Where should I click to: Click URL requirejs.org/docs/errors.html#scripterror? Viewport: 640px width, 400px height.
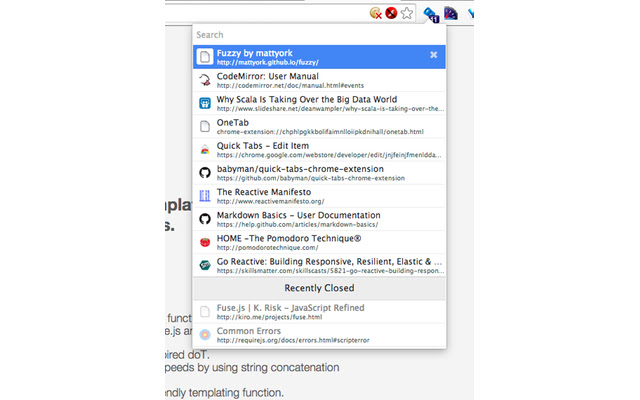coord(293,340)
